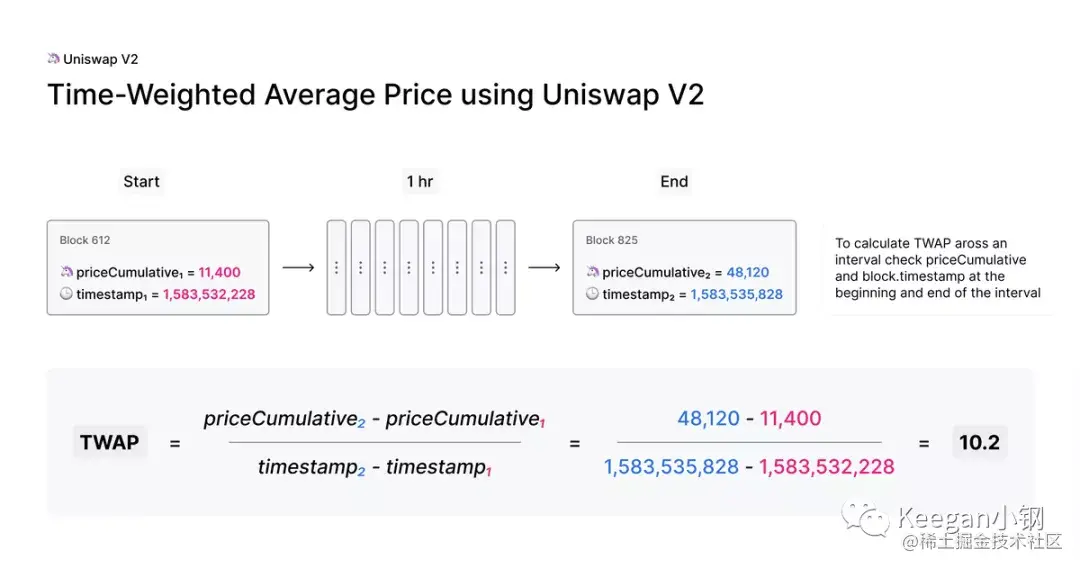
Task: Click the last narrow intermediate block
Action: [x=506, y=267]
